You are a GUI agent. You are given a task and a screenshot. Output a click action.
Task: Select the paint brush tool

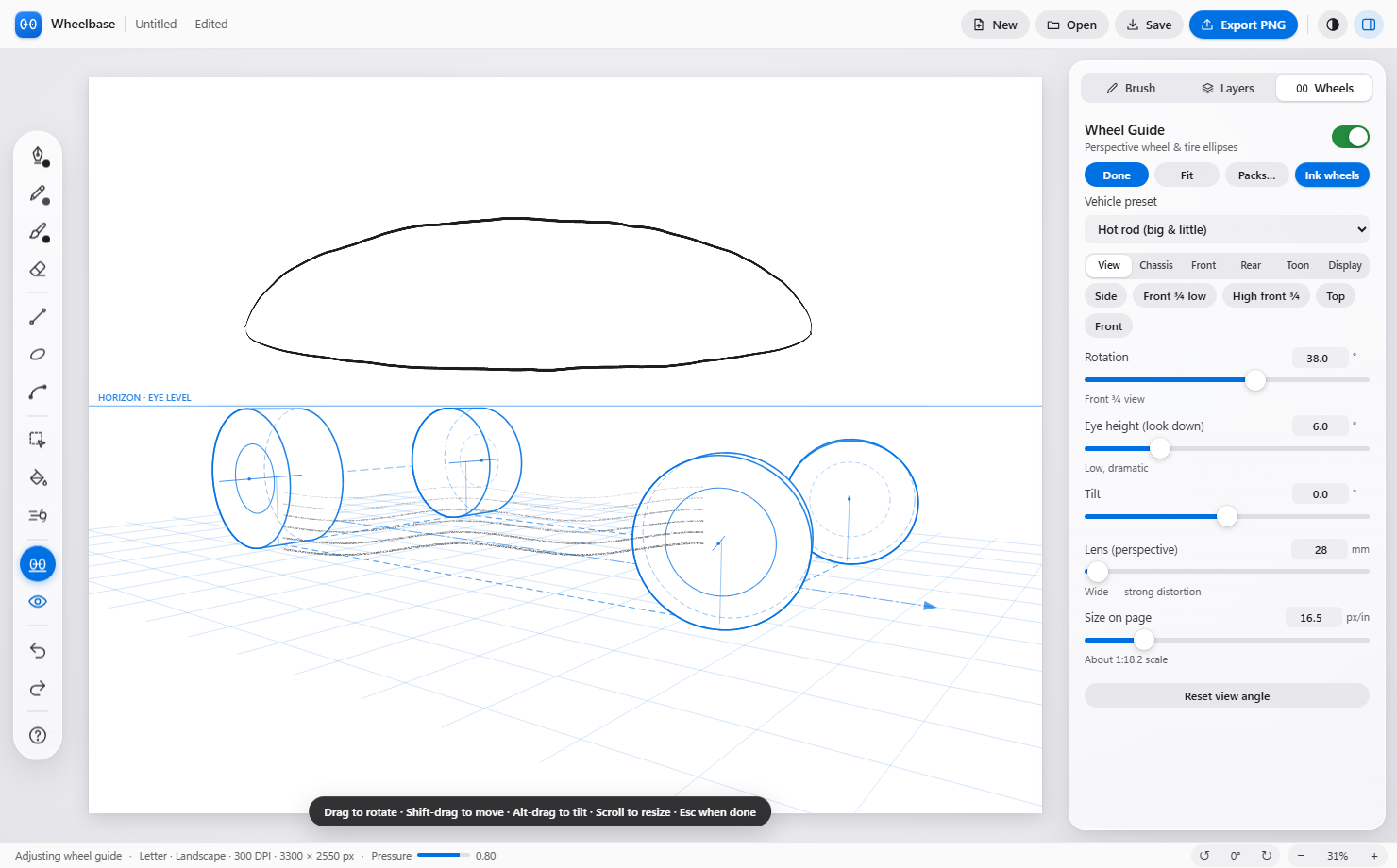(38, 231)
